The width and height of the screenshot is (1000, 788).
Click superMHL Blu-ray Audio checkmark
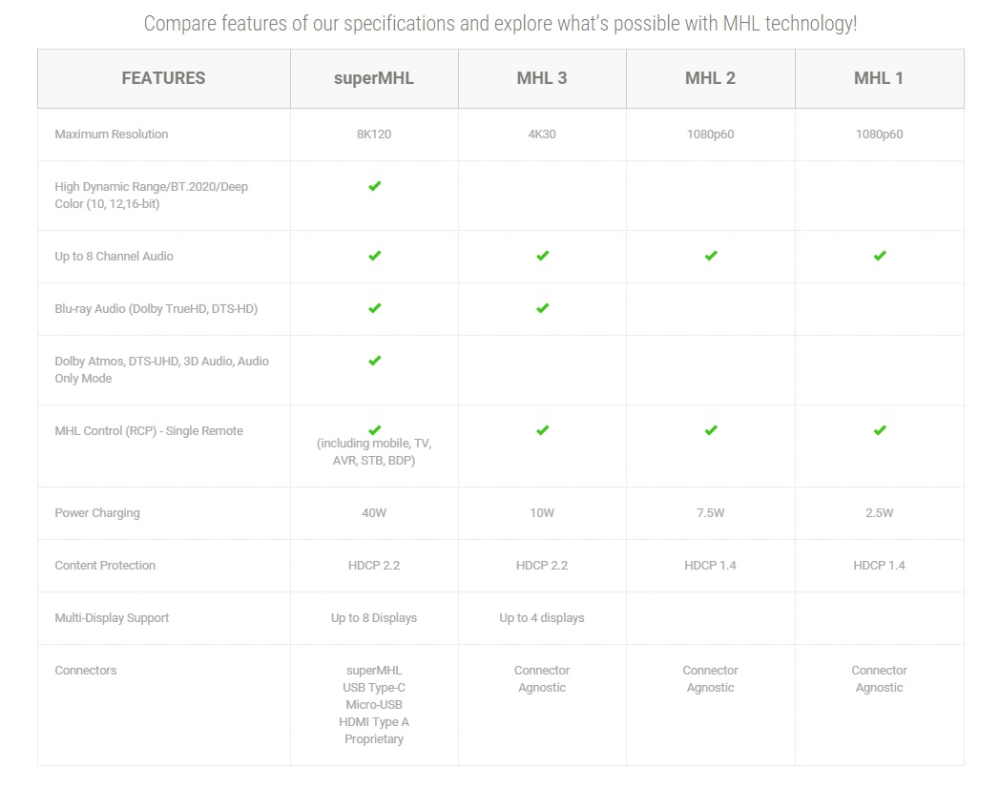pyautogui.click(x=374, y=308)
